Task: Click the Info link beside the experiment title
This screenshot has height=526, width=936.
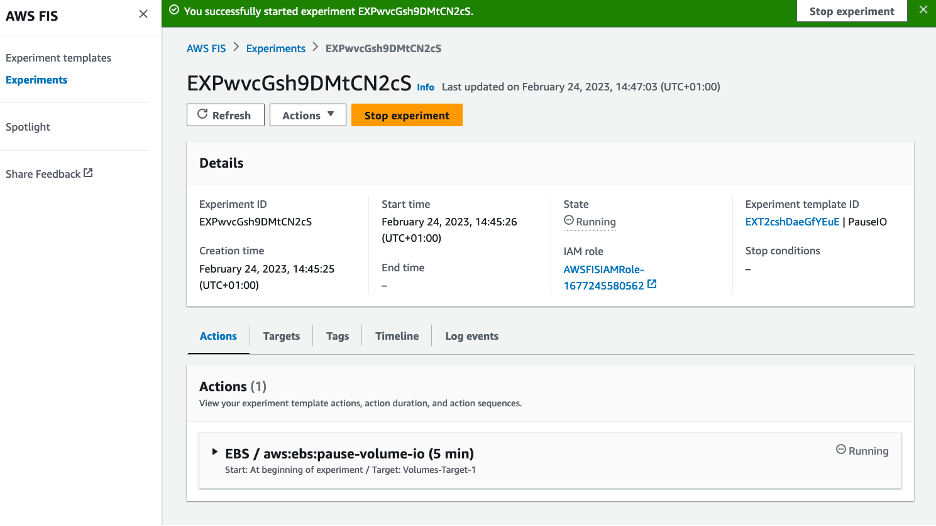Action: tap(426, 87)
